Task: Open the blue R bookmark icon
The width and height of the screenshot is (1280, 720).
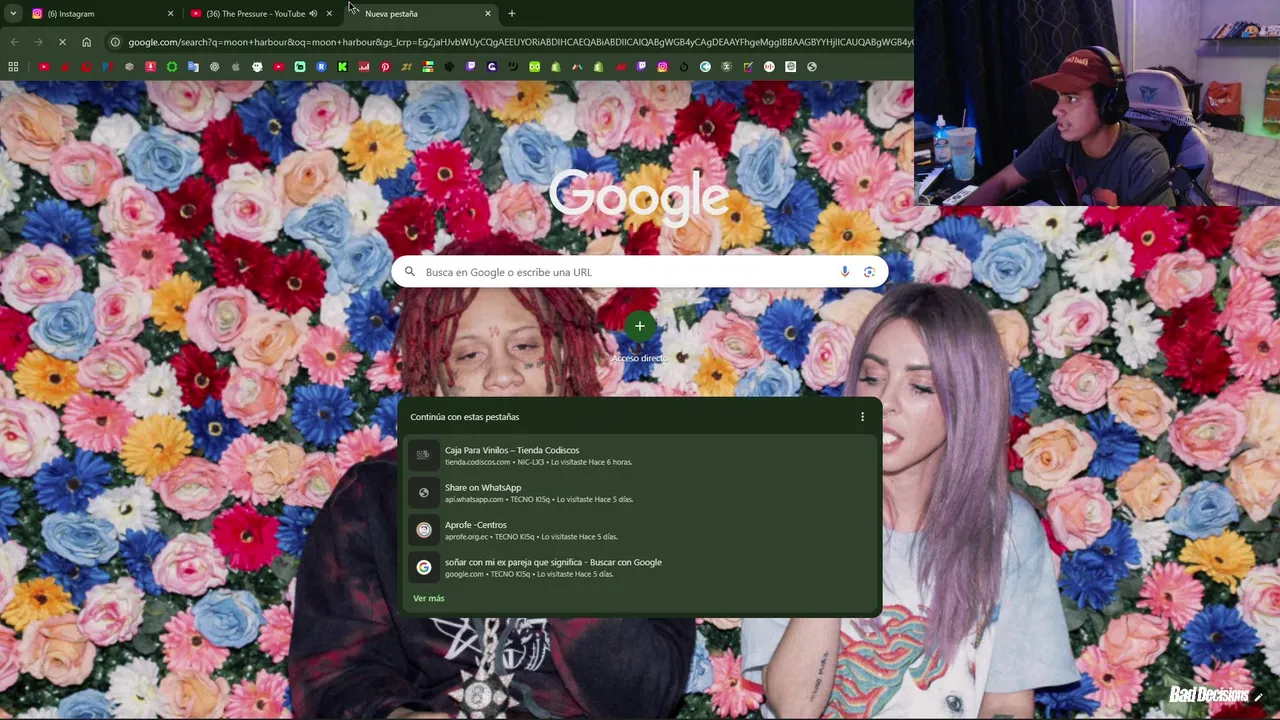Action: 321,67
